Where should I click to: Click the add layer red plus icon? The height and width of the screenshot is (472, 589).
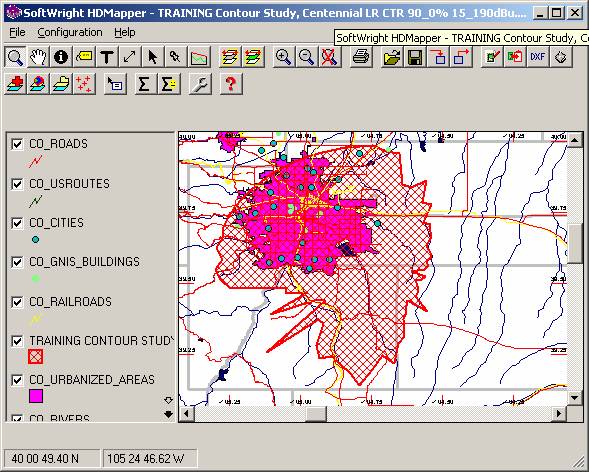(15, 83)
